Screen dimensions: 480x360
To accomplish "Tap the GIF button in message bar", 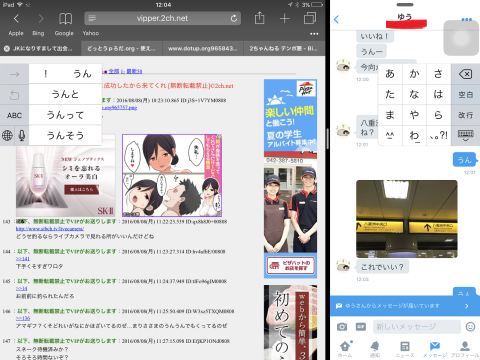I will (x=361, y=327).
